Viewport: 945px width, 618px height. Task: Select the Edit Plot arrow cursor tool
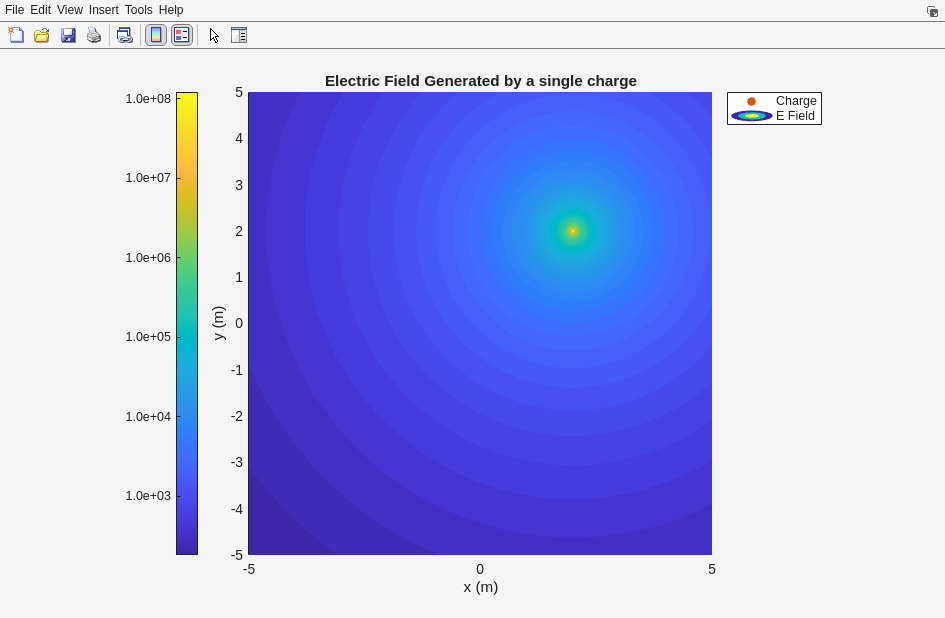(x=214, y=35)
